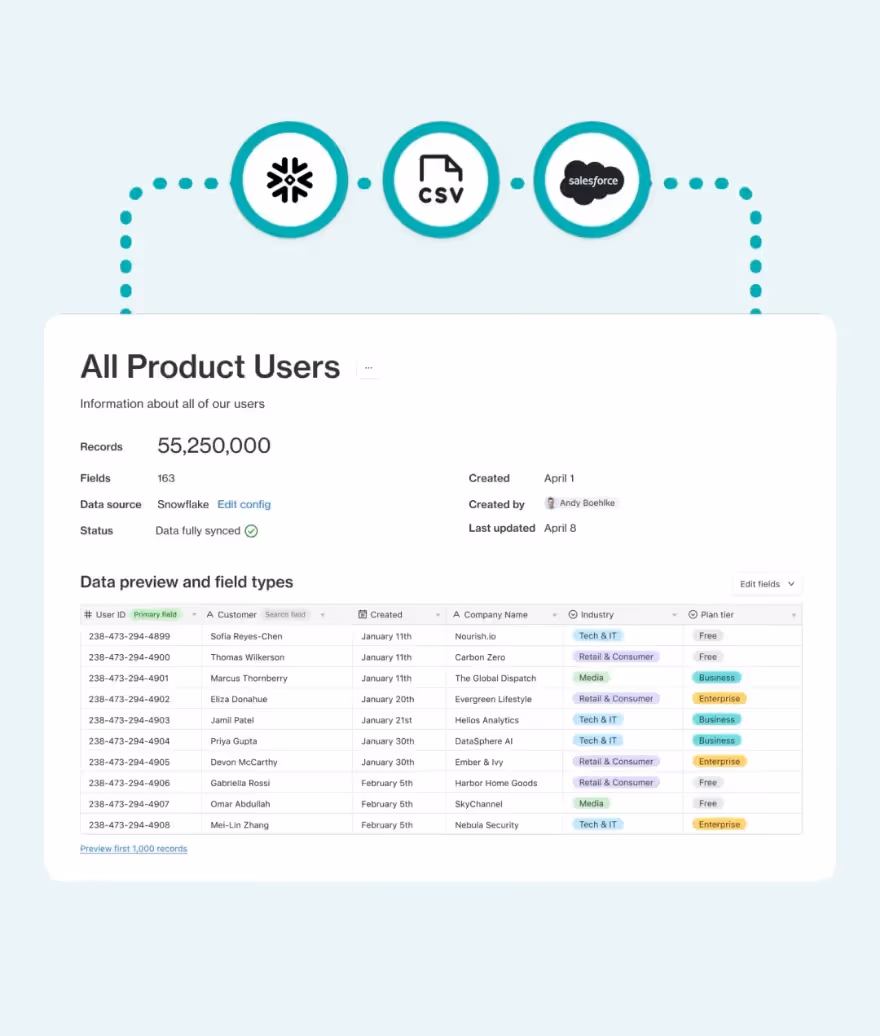Viewport: 880px width, 1036px height.
Task: Click company SkyChannel
Action: (479, 804)
